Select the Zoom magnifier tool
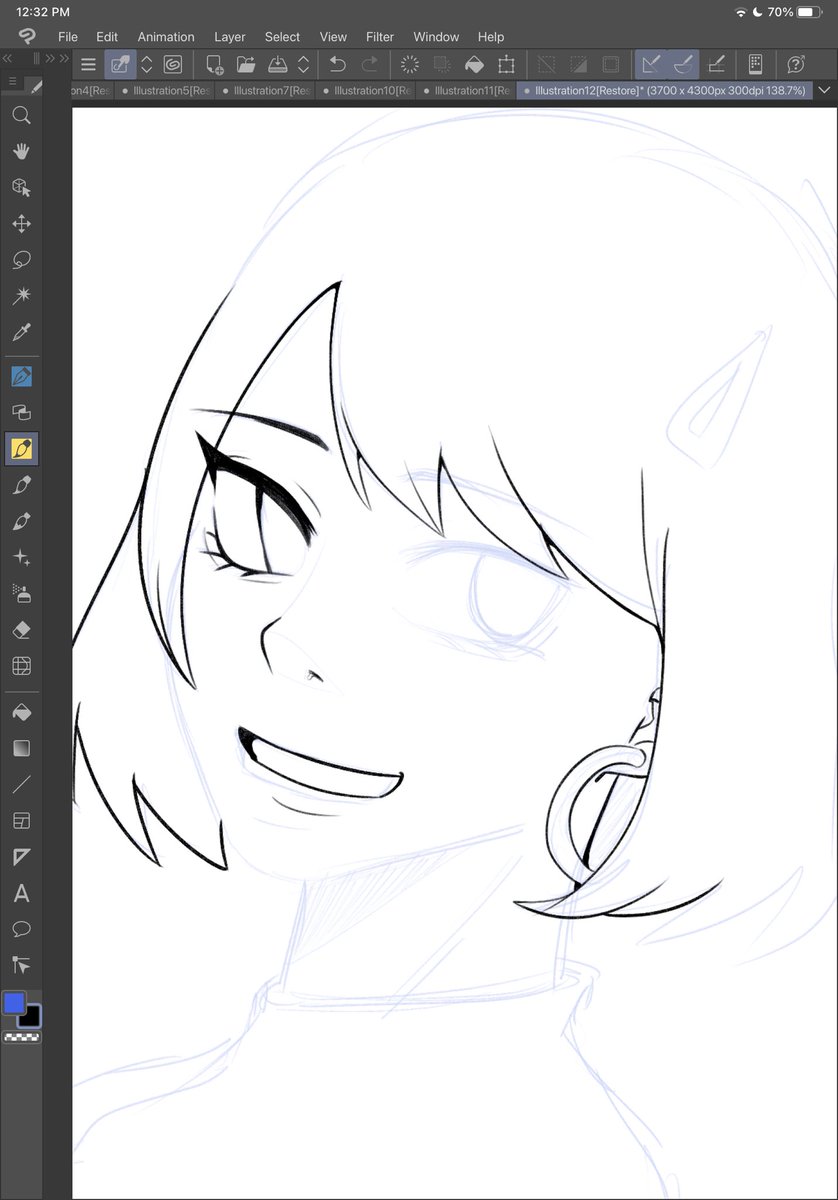 coord(21,115)
